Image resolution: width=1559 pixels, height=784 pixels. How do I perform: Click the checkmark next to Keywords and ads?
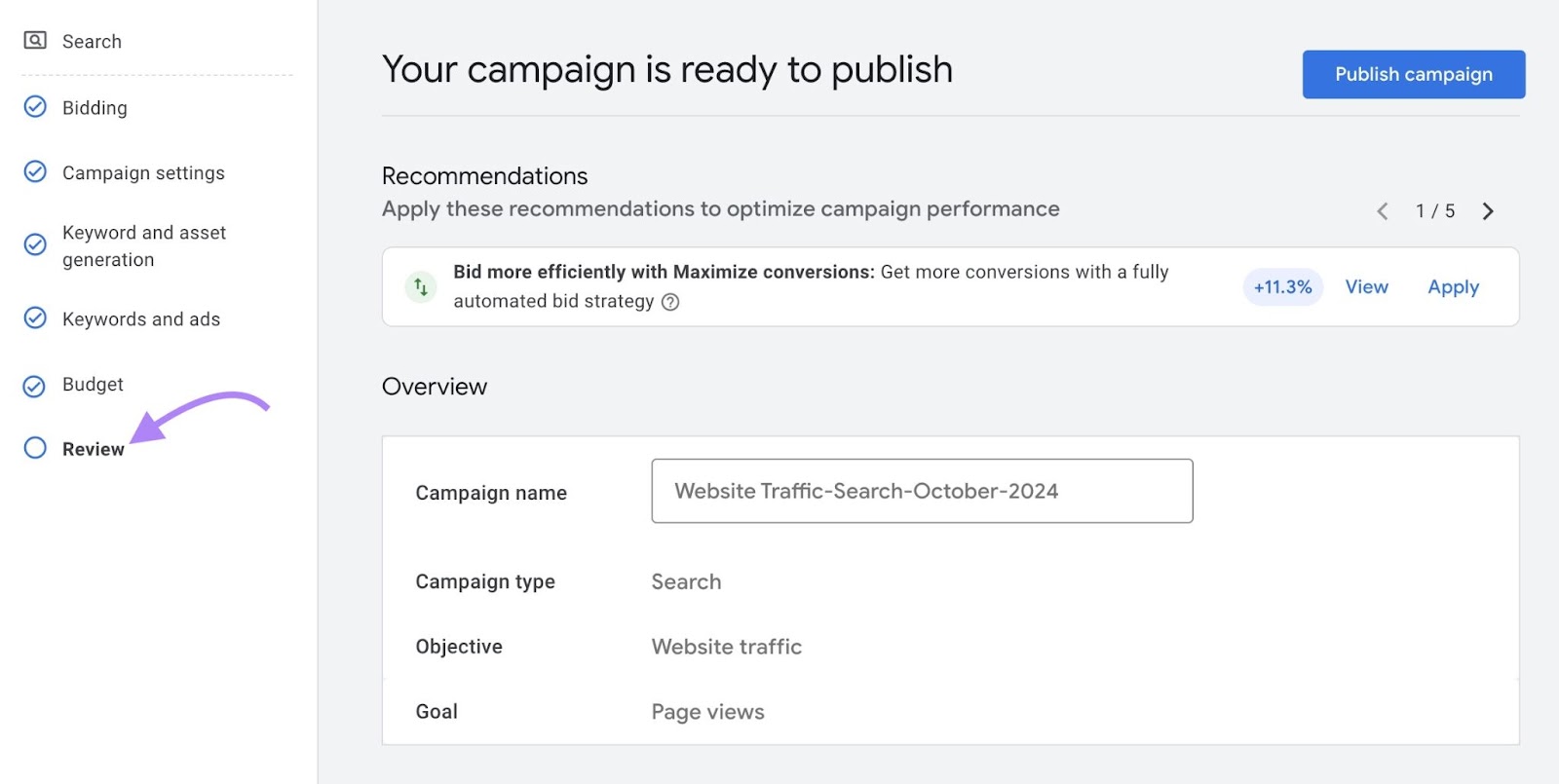tap(35, 318)
